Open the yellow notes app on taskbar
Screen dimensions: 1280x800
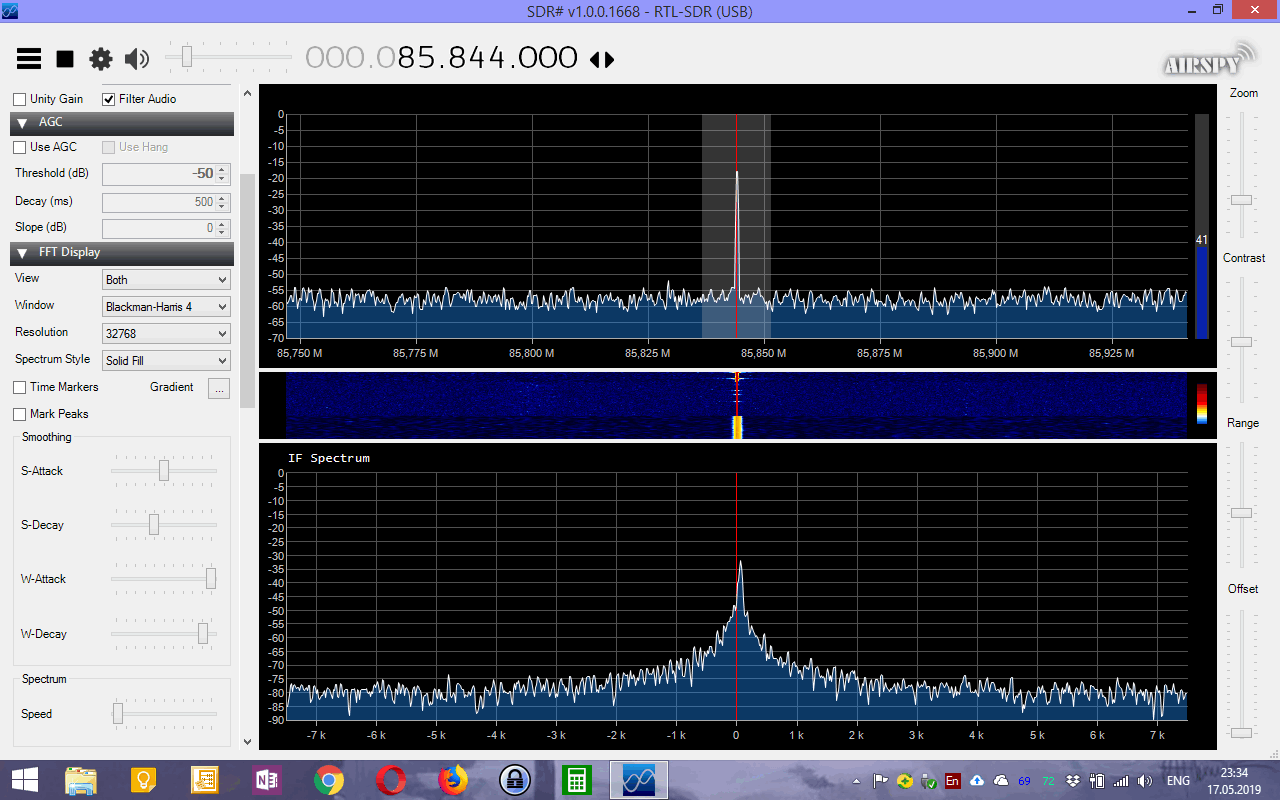pos(205,780)
